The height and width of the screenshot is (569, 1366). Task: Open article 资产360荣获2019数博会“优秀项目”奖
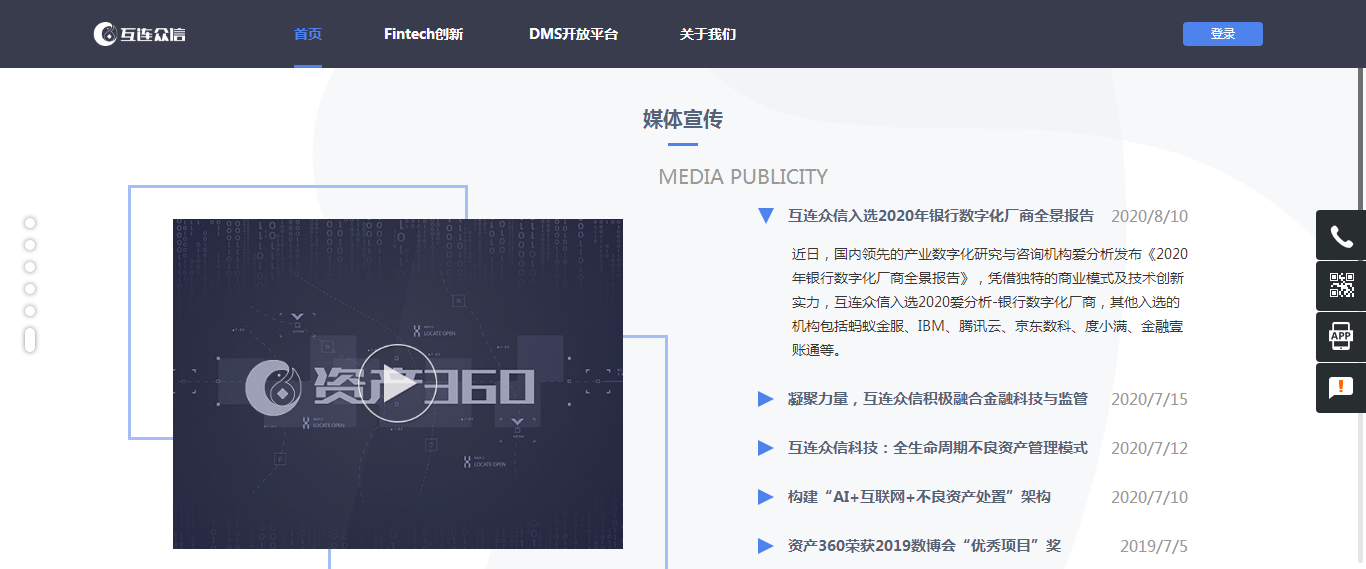924,546
